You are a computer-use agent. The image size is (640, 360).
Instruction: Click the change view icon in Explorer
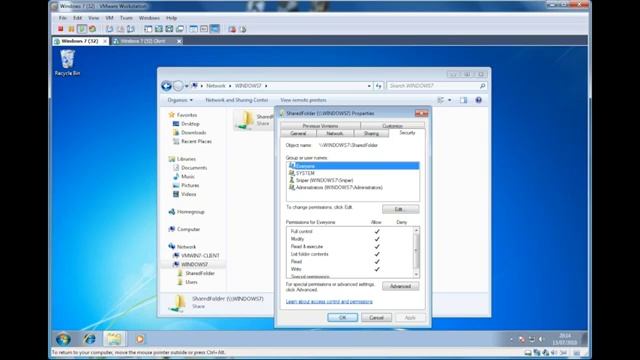441,100
